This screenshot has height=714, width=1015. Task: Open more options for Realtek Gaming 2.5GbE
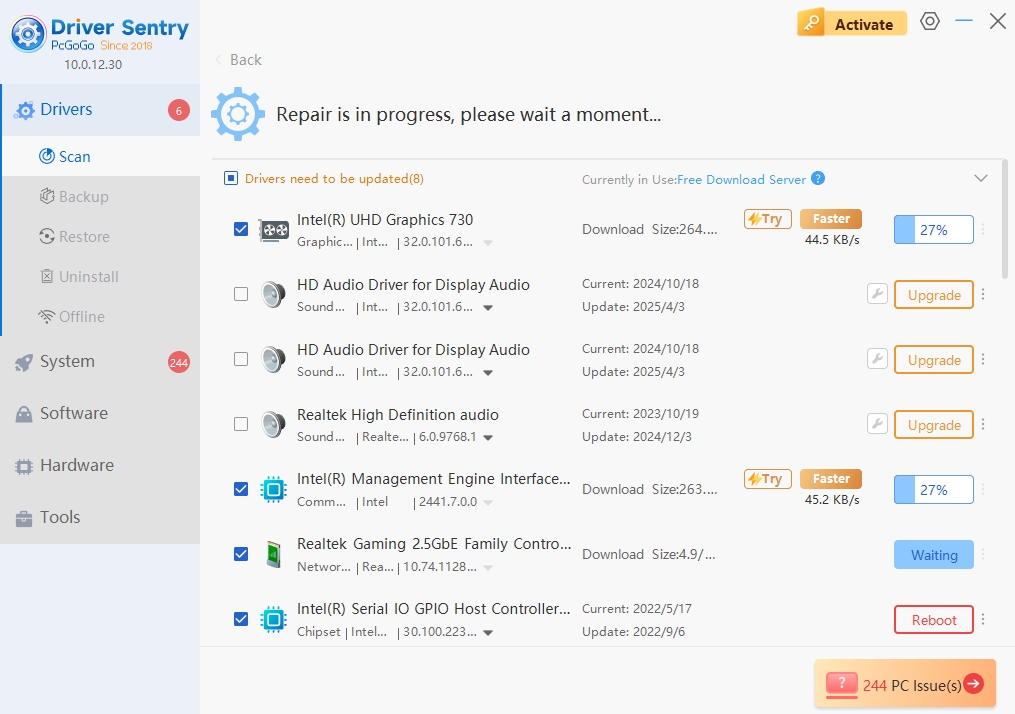(983, 554)
